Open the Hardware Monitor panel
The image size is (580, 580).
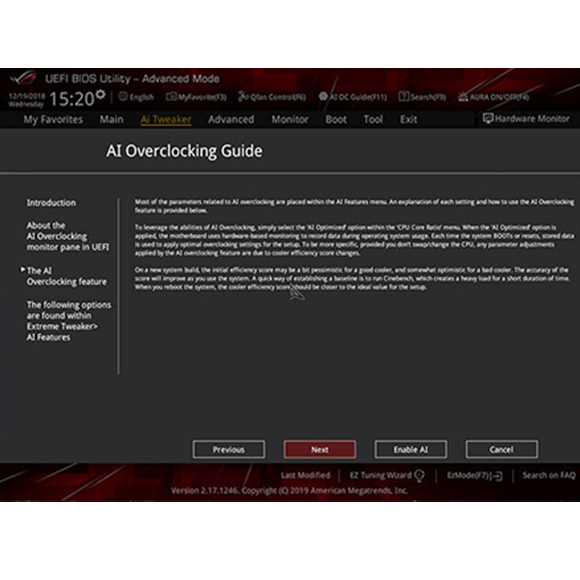[526, 119]
